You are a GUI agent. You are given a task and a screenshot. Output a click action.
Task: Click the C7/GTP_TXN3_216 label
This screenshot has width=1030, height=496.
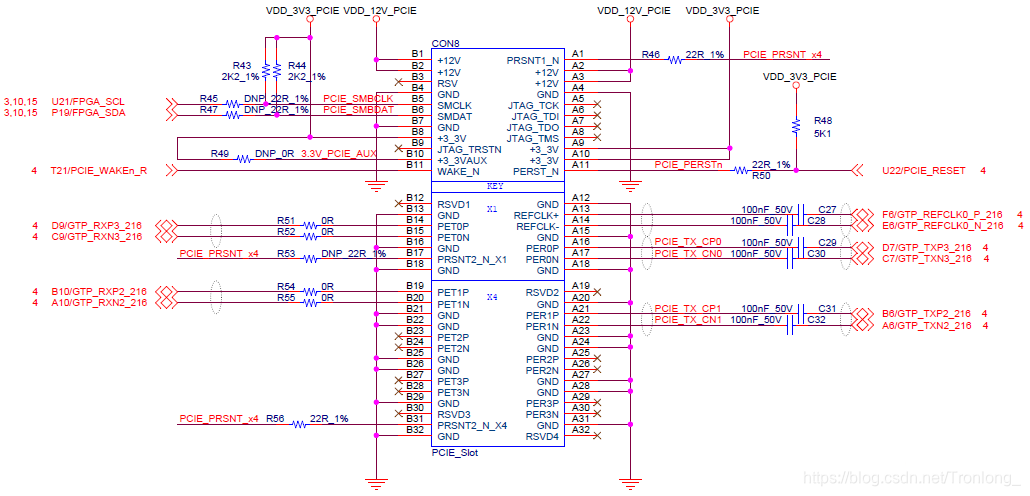point(927,259)
